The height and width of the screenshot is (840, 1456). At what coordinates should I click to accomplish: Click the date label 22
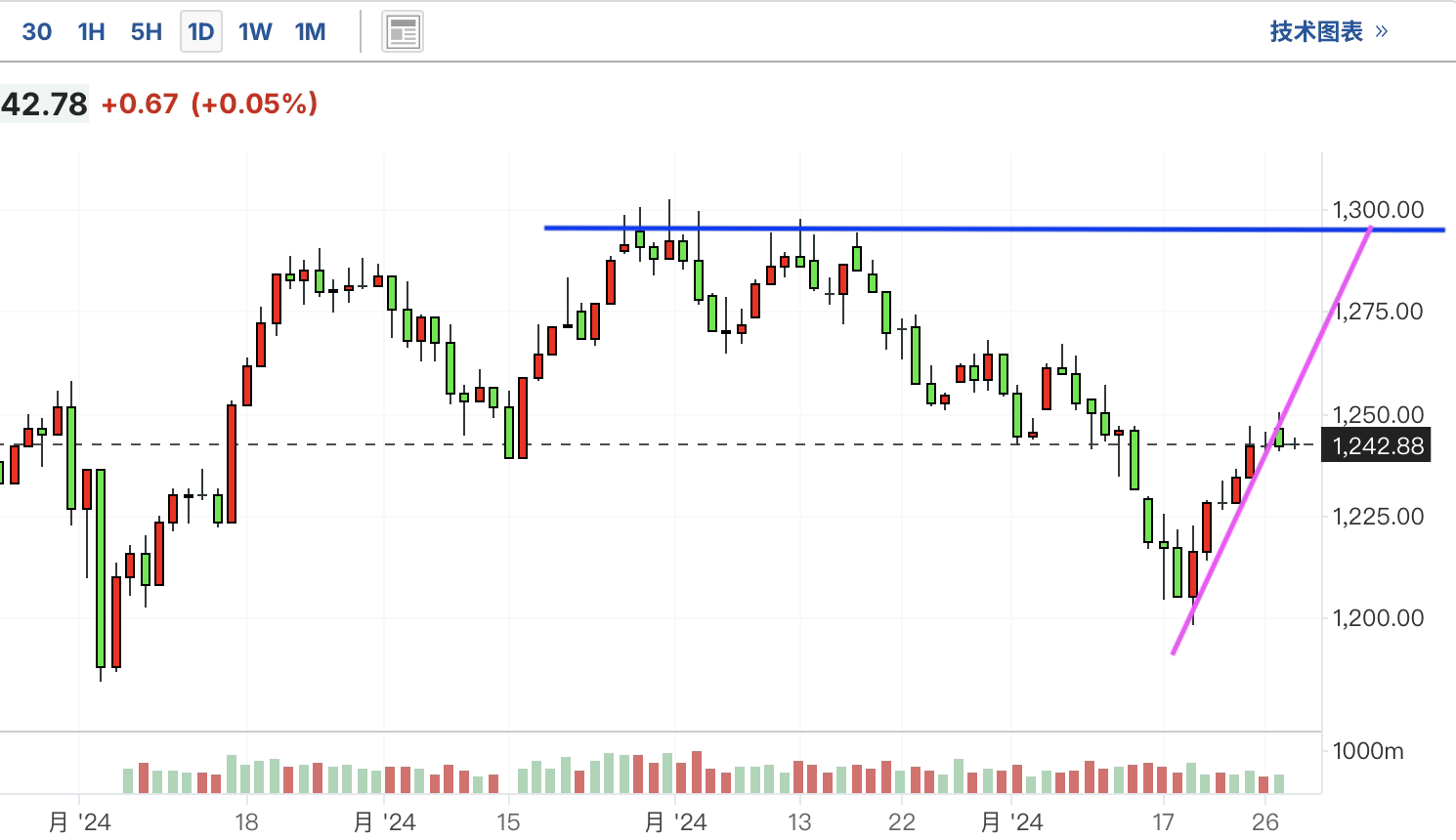point(901,822)
